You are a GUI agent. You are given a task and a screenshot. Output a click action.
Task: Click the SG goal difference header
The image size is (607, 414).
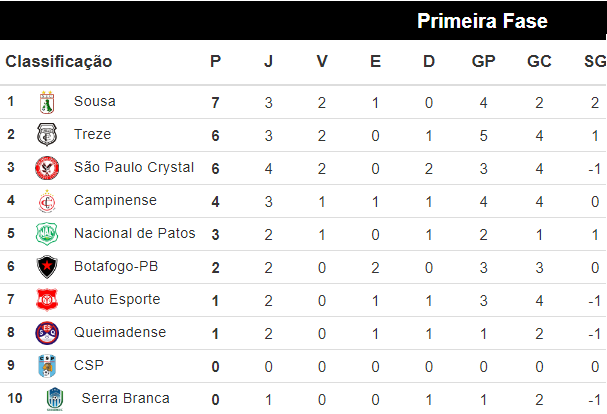pos(594,62)
